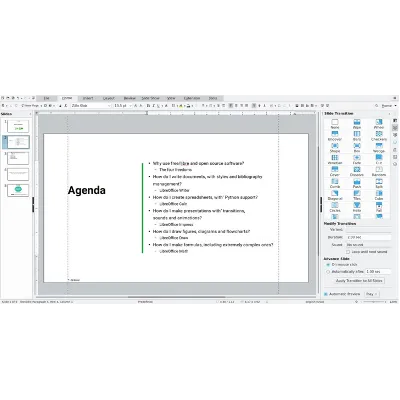Screen dimensions: 400x400
Task: Toggle Underline formatting in the toolbar
Action: (x=159, y=105)
